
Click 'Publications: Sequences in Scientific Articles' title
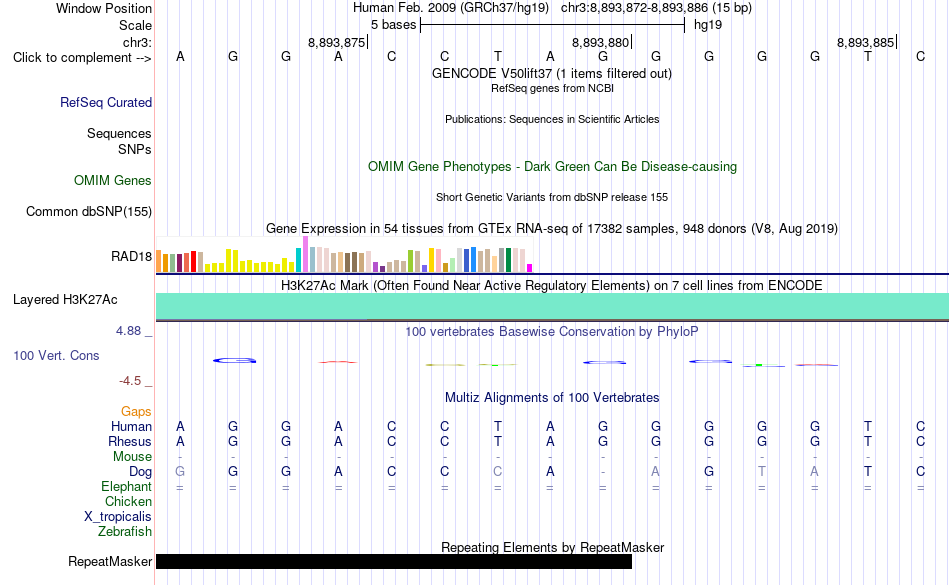[x=552, y=119]
